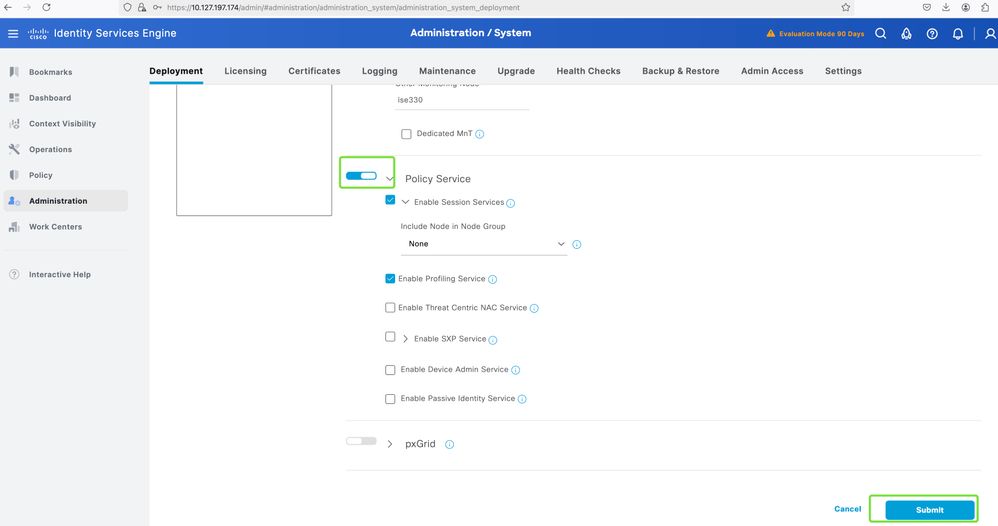Expand the Enable SXP Service section
998x526 pixels.
(406, 339)
